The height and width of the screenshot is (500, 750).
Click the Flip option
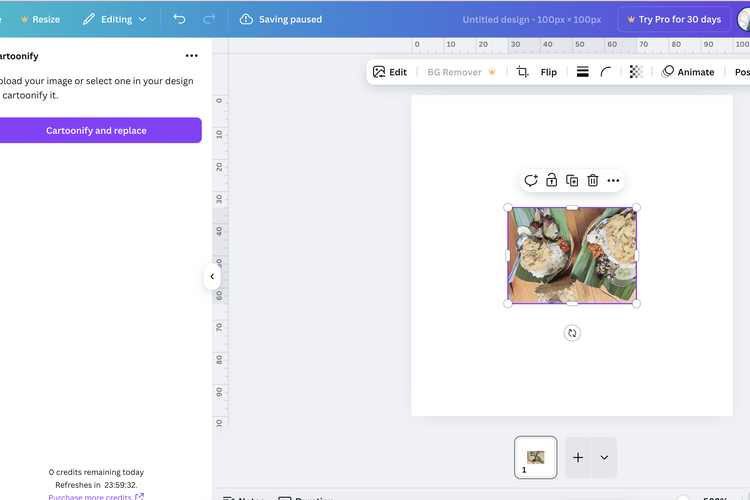[549, 72]
